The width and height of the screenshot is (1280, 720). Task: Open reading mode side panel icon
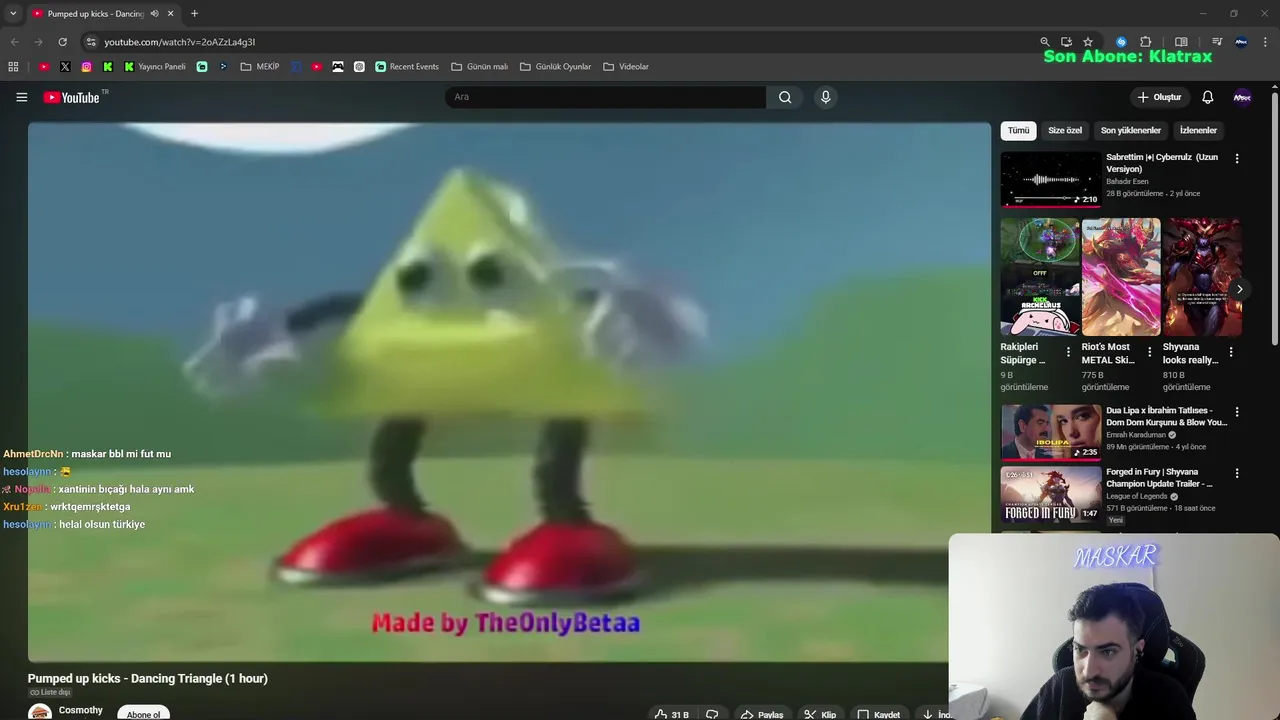click(1181, 42)
